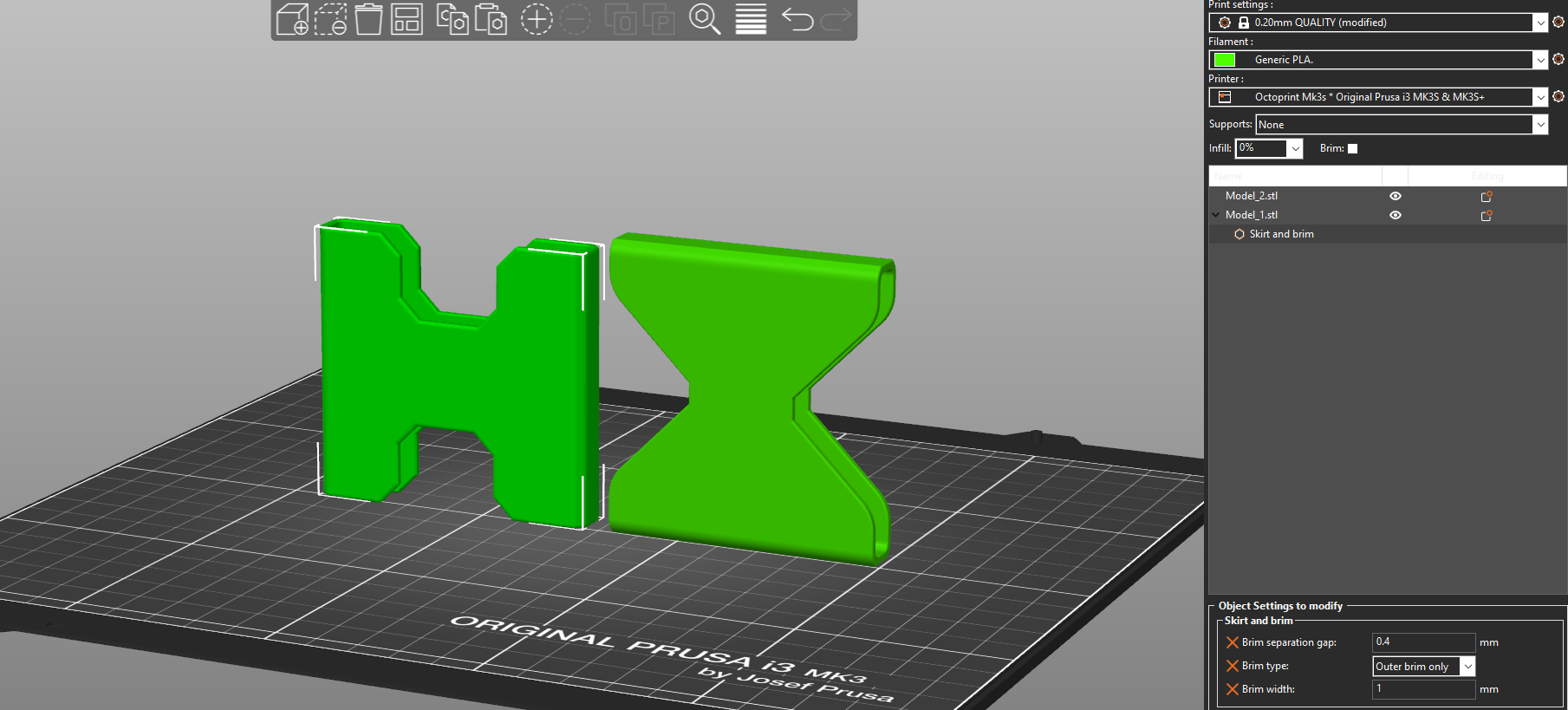Toggle visibility of Model_1.stl
Screen dimensions: 1568x710
(1396, 215)
